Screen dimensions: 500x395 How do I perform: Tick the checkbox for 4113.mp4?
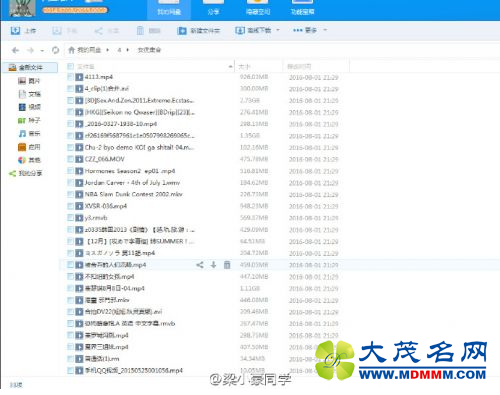click(70, 77)
